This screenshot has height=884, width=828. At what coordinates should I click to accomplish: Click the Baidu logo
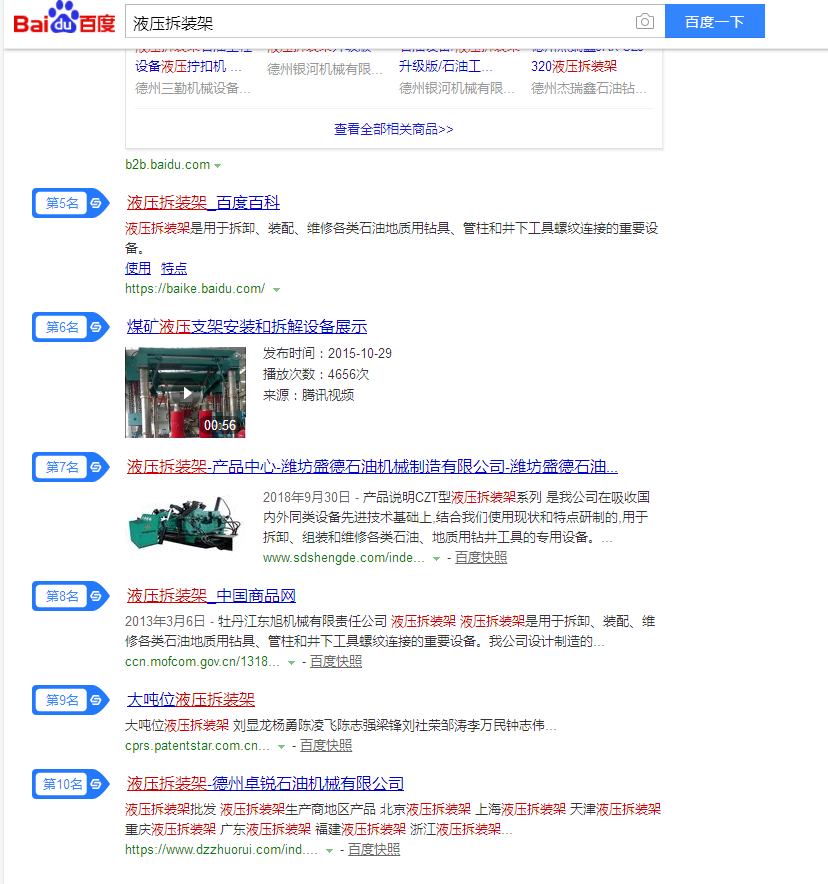(64, 19)
